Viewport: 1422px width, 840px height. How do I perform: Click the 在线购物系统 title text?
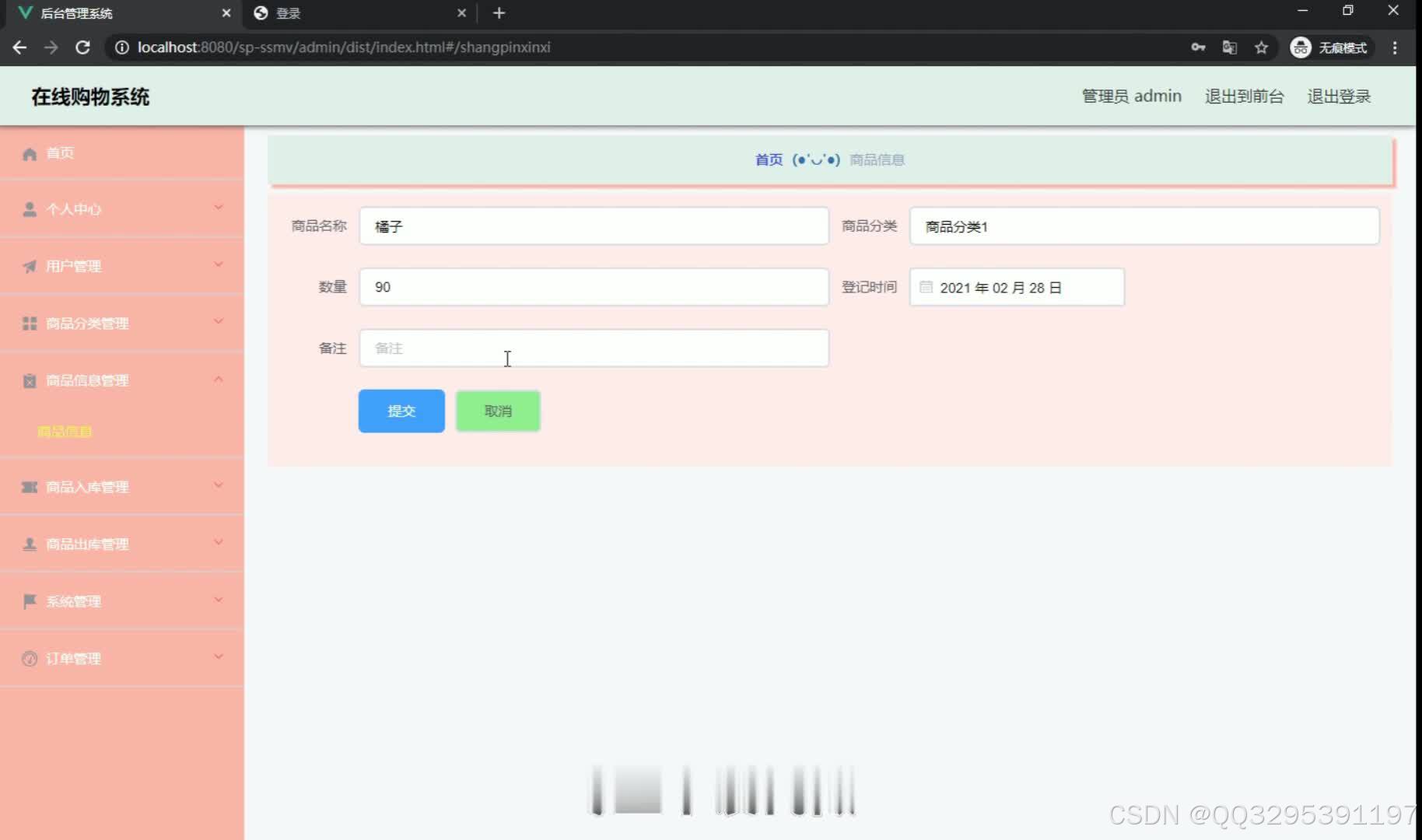click(x=90, y=96)
